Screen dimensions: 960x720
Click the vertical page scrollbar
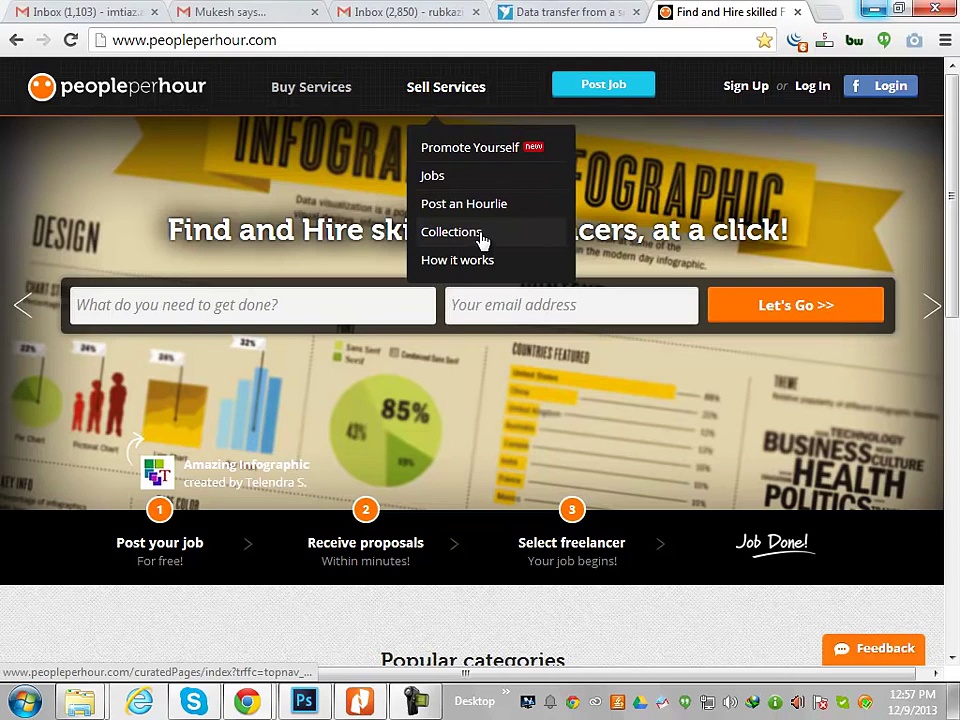951,196
